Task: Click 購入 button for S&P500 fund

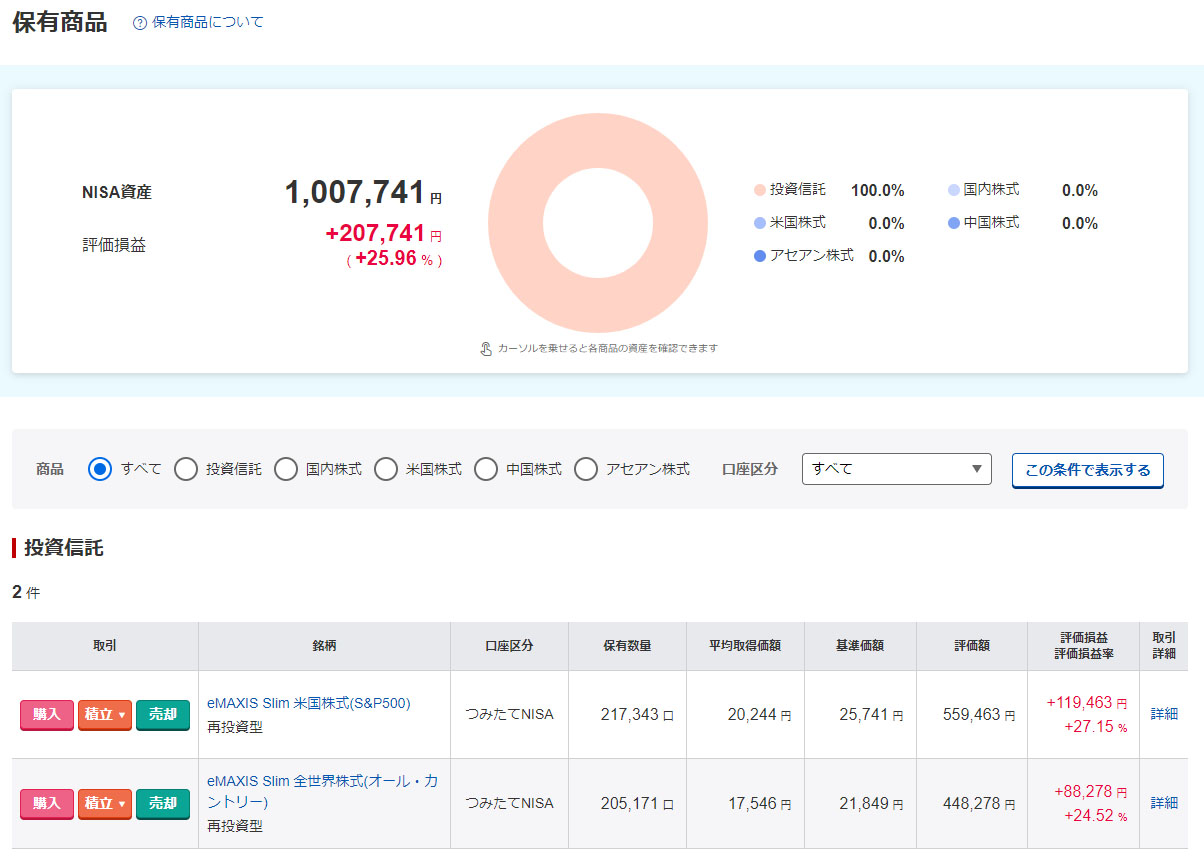Action: (47, 714)
